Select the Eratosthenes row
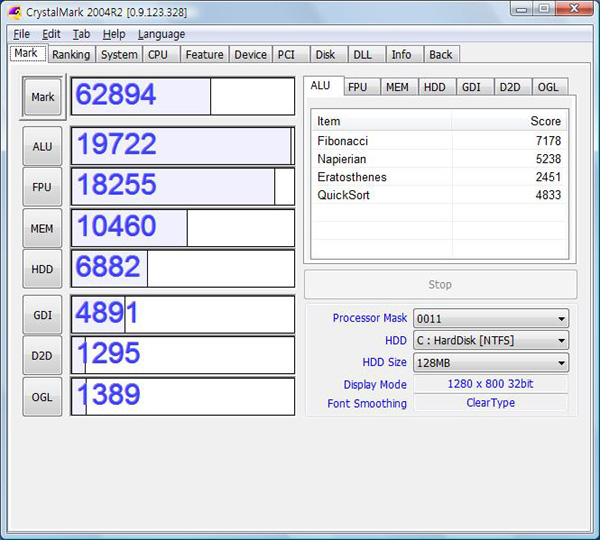The height and width of the screenshot is (540, 600). click(439, 177)
